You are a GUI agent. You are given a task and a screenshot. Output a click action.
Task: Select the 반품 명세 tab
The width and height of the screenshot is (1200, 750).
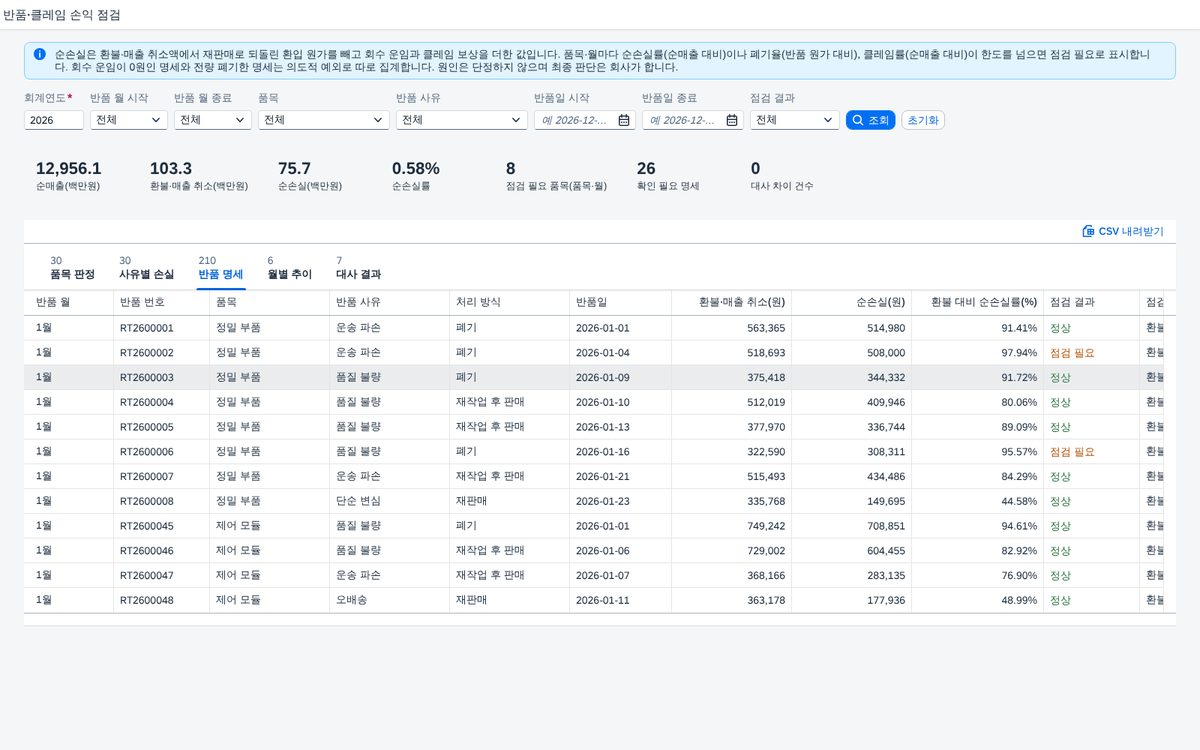pos(221,267)
